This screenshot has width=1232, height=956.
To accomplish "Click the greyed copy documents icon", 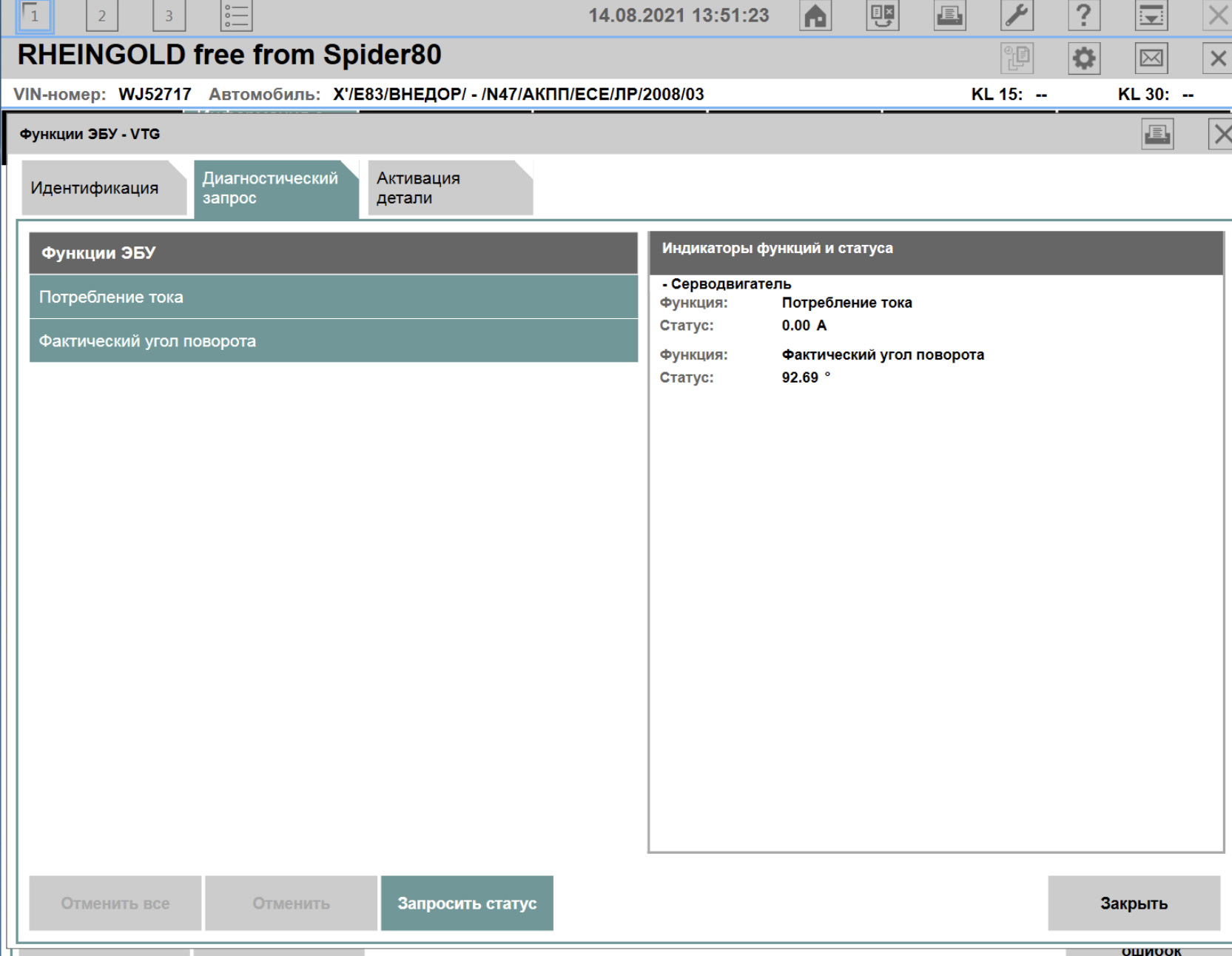I will 1017,58.
